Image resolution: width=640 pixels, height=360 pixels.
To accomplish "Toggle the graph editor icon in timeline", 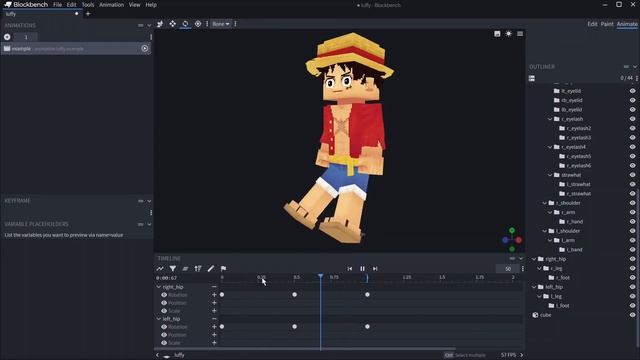I will 160,269.
